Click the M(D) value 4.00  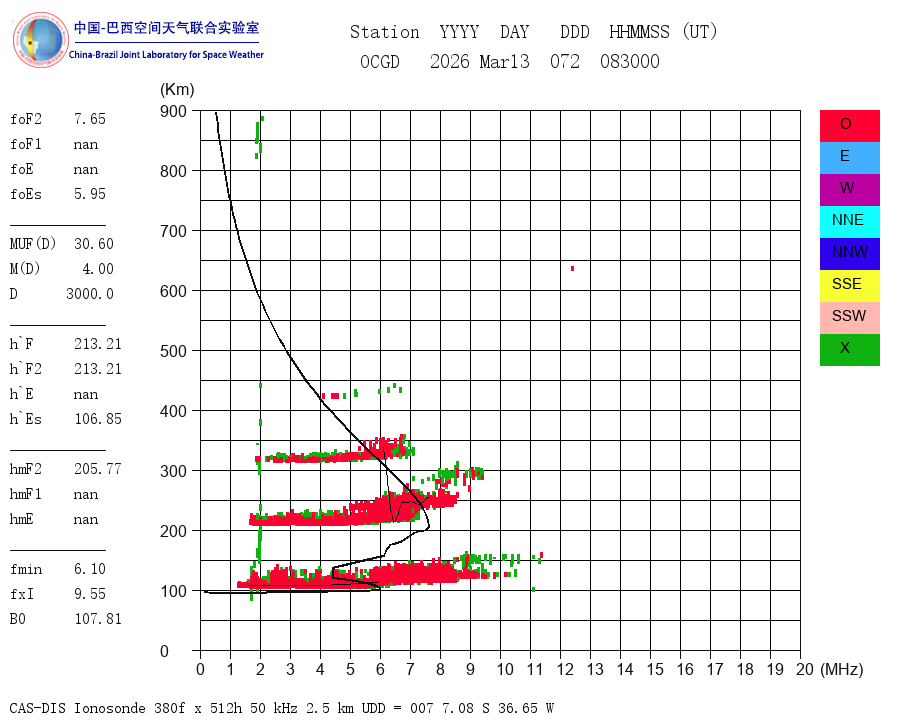[98, 269]
